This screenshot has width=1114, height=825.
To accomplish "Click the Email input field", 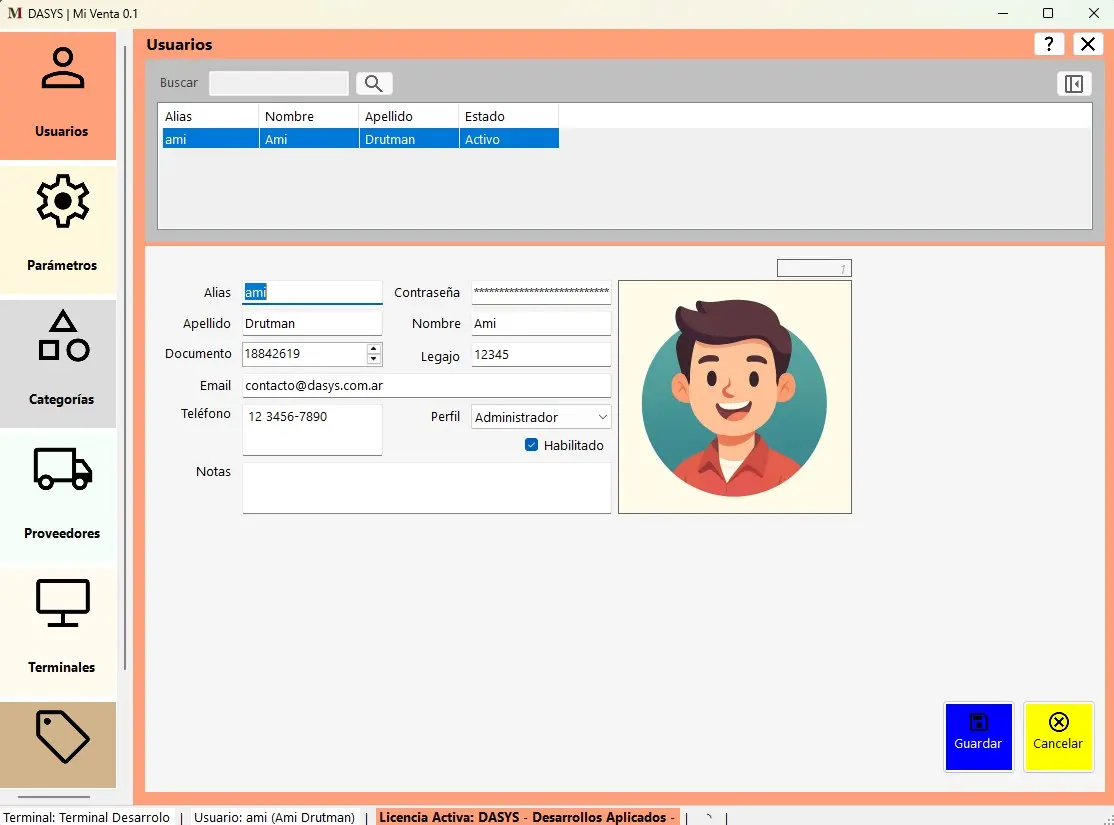I will (426, 385).
